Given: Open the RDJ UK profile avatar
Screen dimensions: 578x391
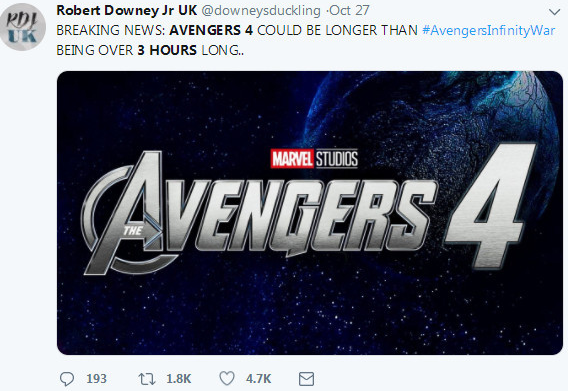Looking at the screenshot, I should pos(23,27).
